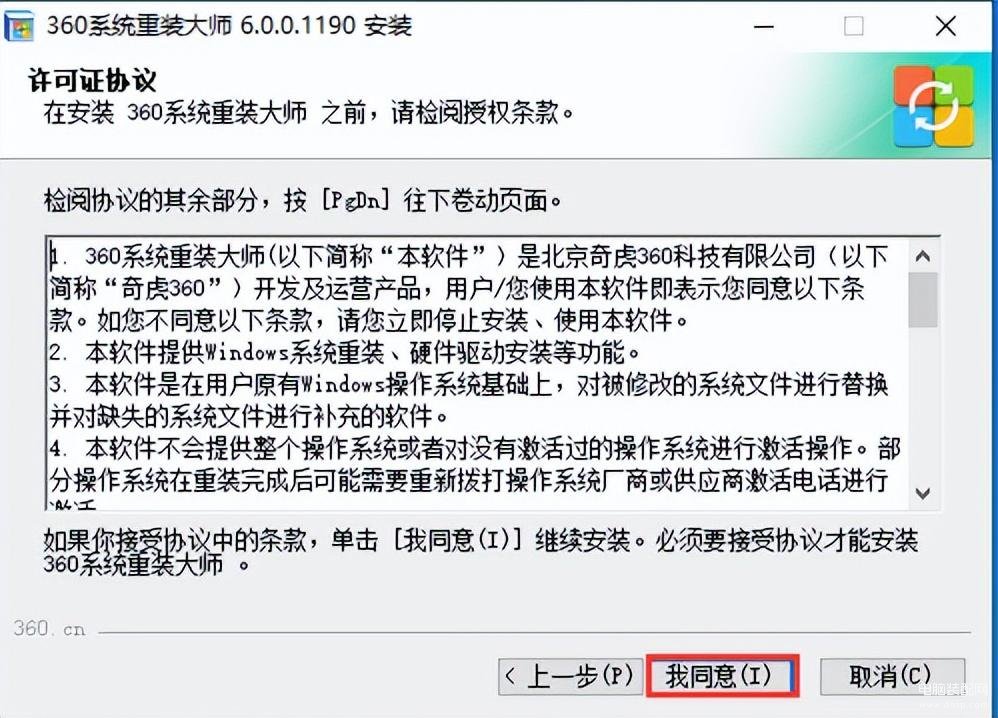This screenshot has width=998, height=718.
Task: Click the colorful 360 reinstall logo in header
Action: (933, 106)
